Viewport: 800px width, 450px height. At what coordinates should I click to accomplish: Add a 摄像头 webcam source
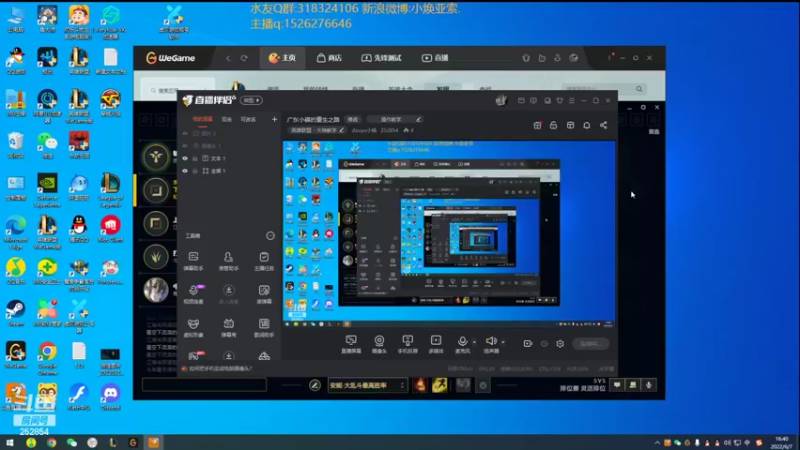(379, 344)
